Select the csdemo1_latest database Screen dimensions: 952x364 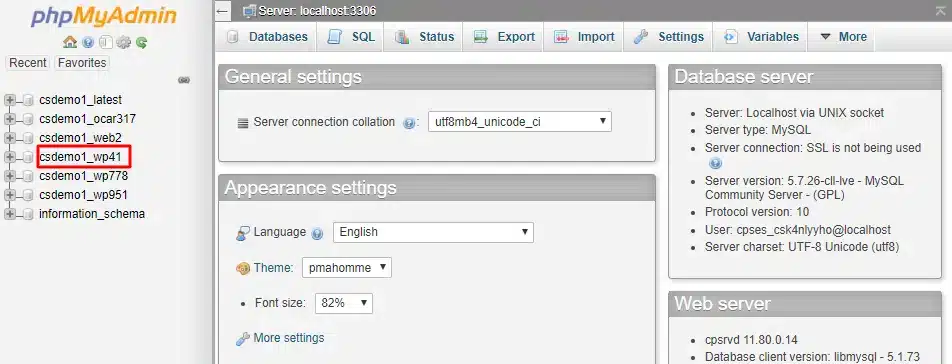click(x=80, y=100)
